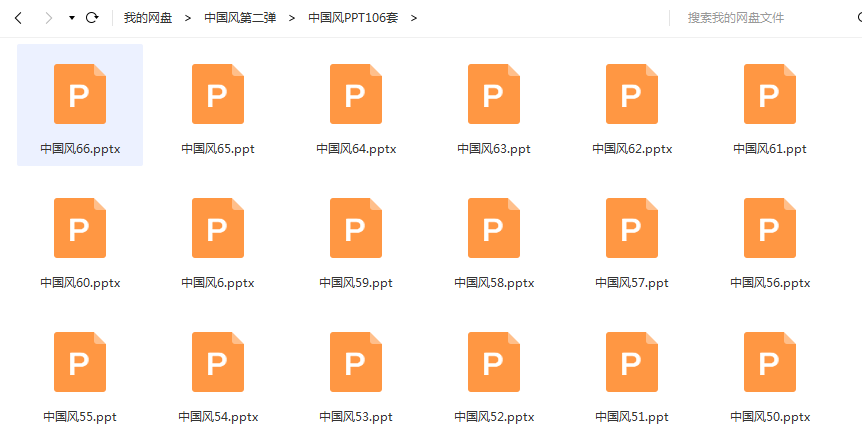
Task: Expand chevron after 中国风PPT106套 breadcrumb
Action: [414, 18]
